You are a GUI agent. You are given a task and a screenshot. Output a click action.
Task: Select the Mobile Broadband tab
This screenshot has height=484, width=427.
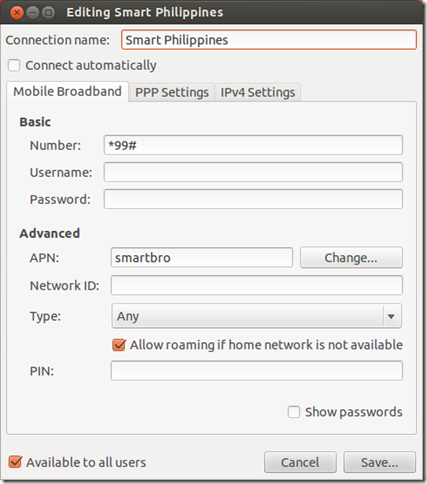tap(67, 92)
